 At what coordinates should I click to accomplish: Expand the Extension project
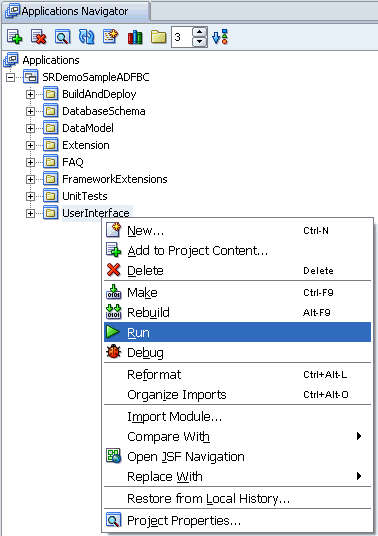[30, 145]
